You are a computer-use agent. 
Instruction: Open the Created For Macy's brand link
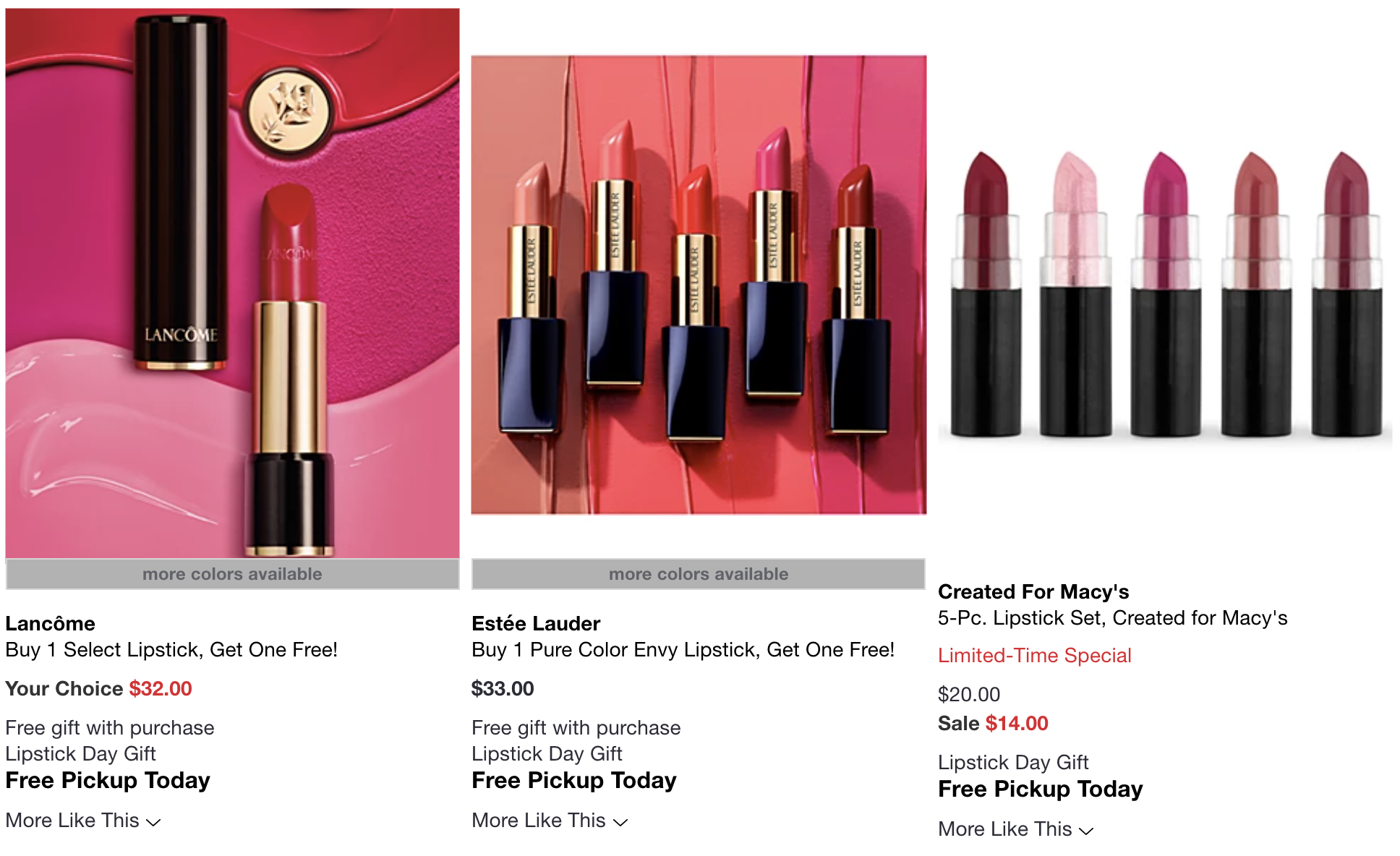click(1033, 591)
